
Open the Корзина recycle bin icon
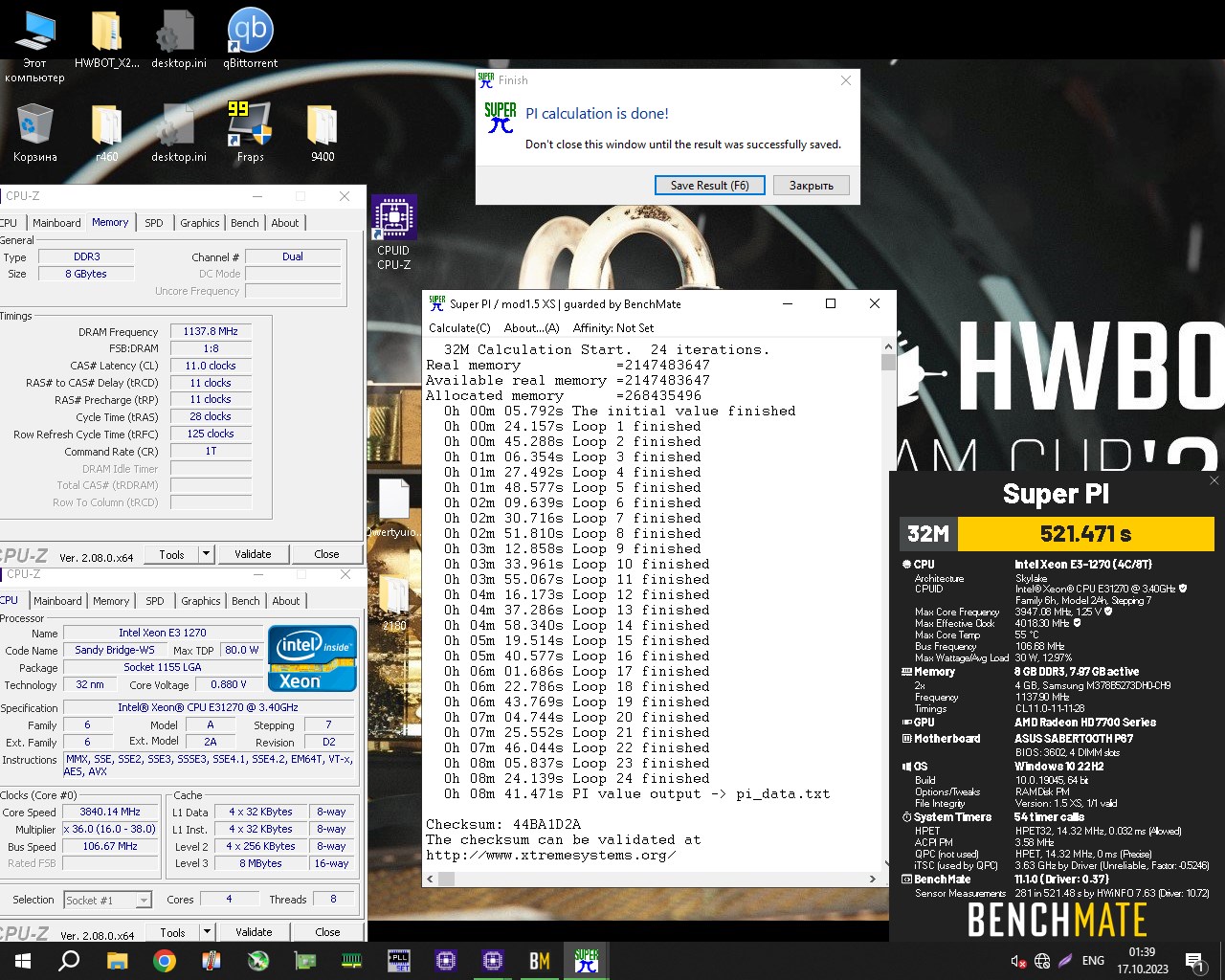pos(35,132)
